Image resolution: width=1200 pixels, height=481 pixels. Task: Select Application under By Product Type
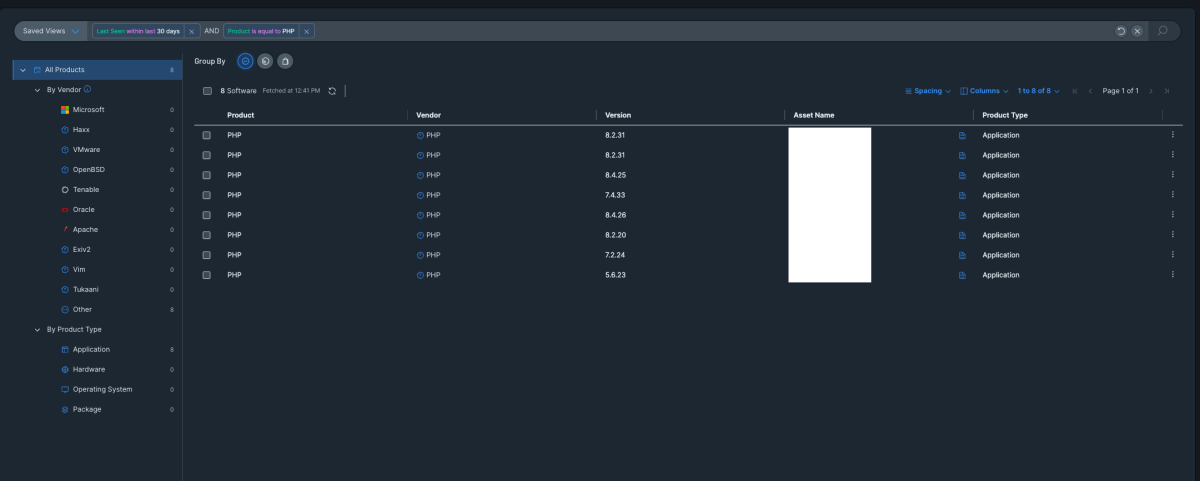(91, 350)
